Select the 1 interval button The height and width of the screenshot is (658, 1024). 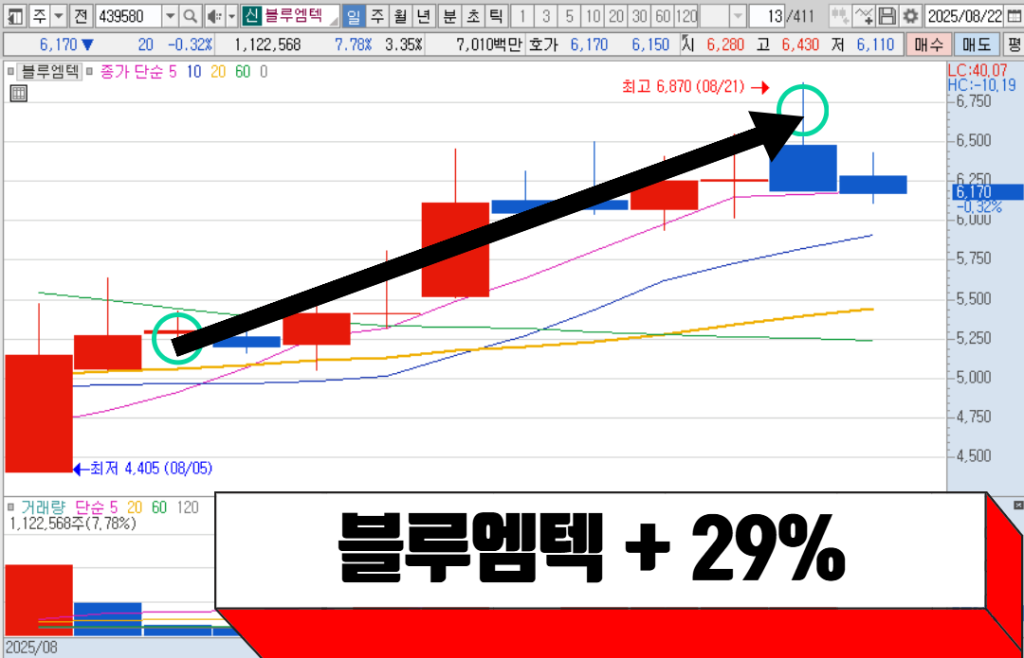[522, 15]
